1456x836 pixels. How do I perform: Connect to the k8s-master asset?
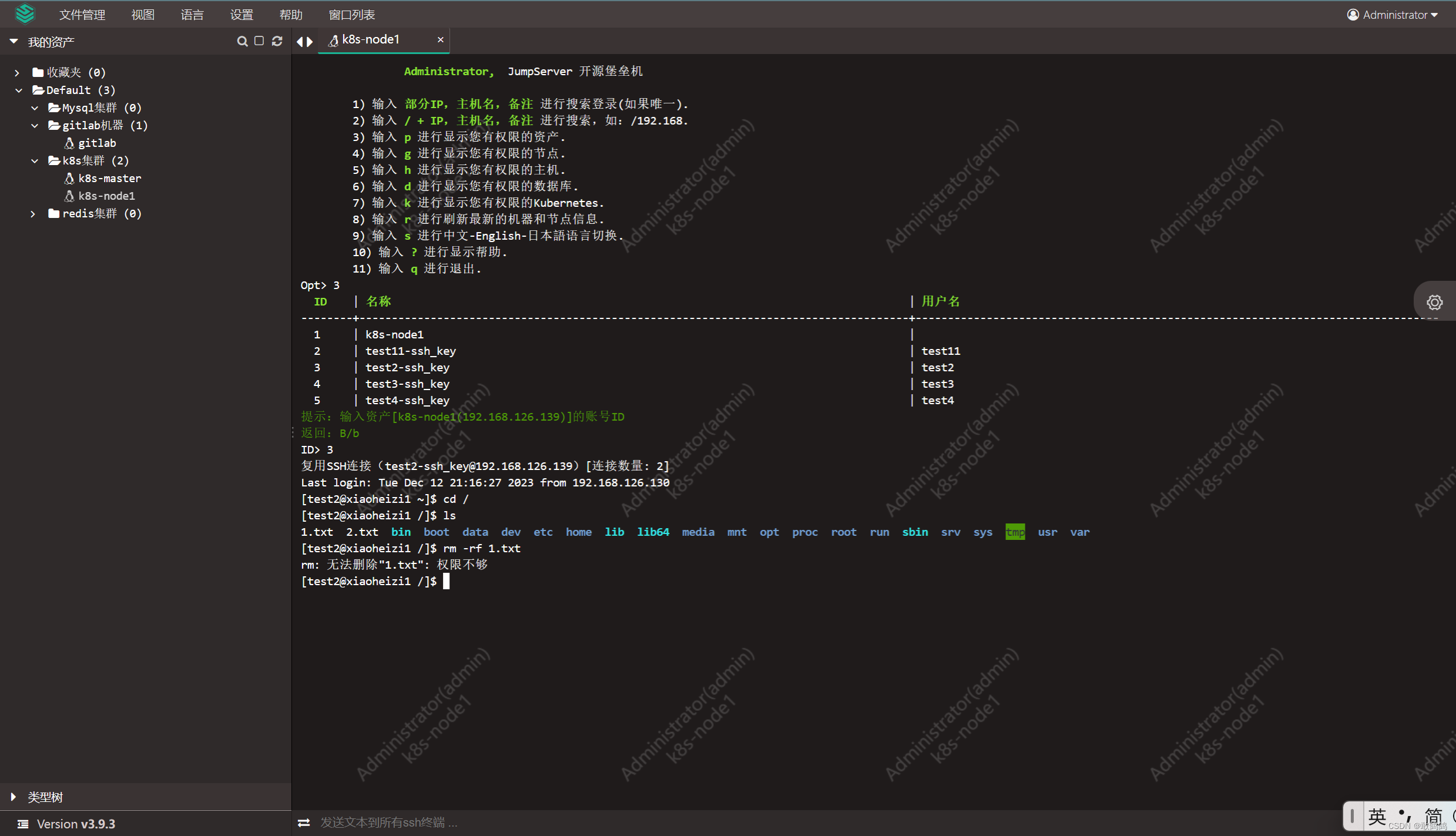[109, 178]
